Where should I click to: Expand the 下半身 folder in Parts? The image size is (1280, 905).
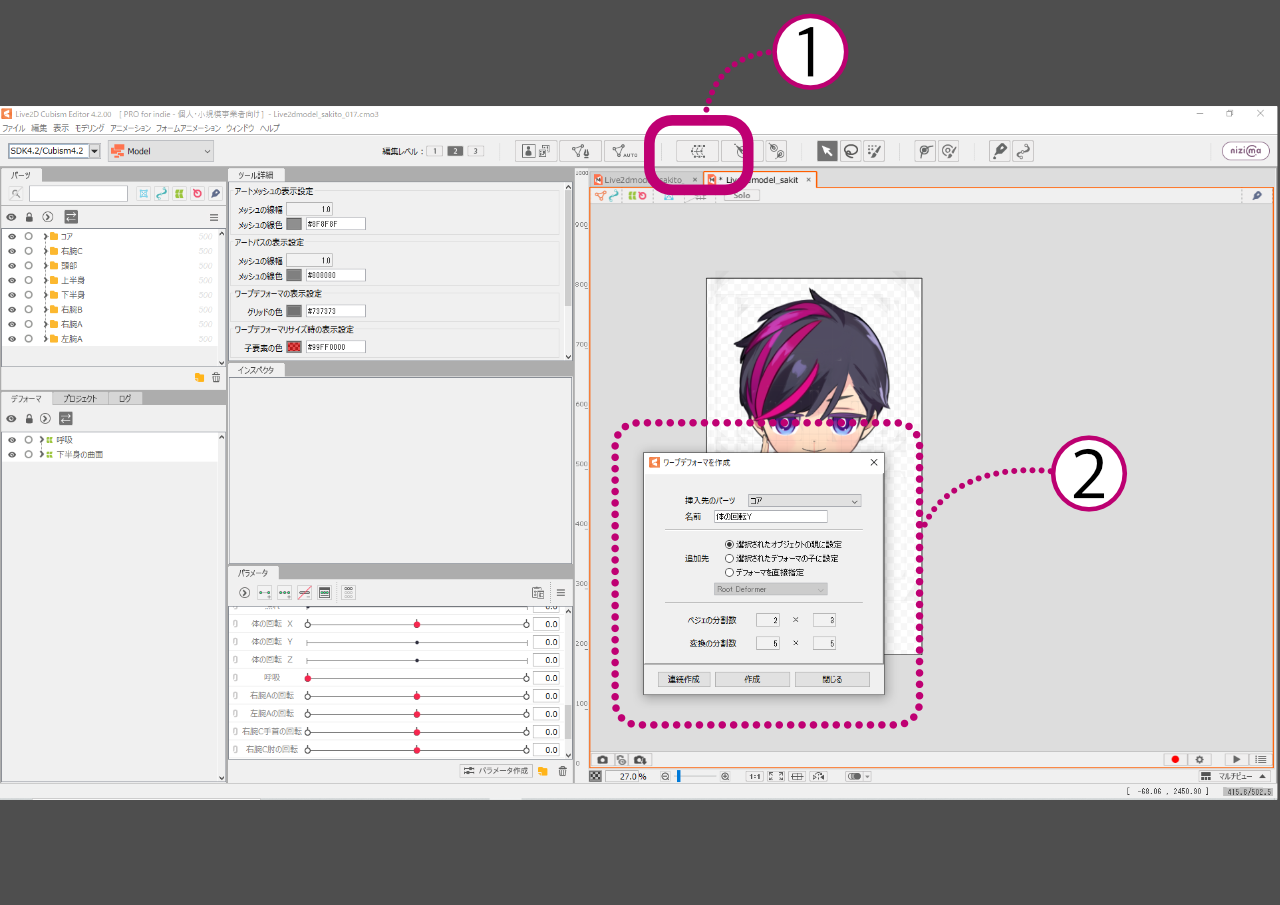coord(45,295)
